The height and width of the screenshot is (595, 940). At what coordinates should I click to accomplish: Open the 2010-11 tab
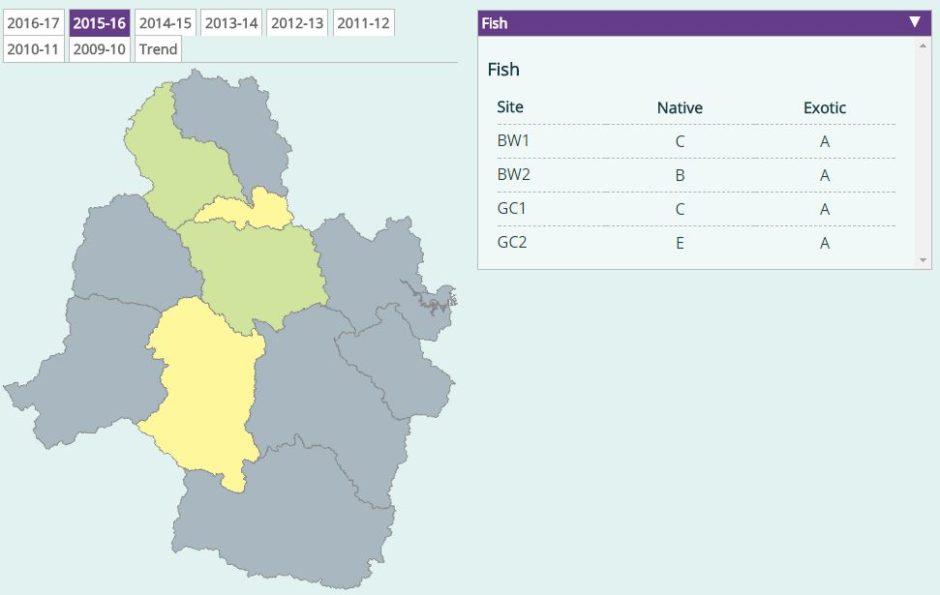(33, 49)
